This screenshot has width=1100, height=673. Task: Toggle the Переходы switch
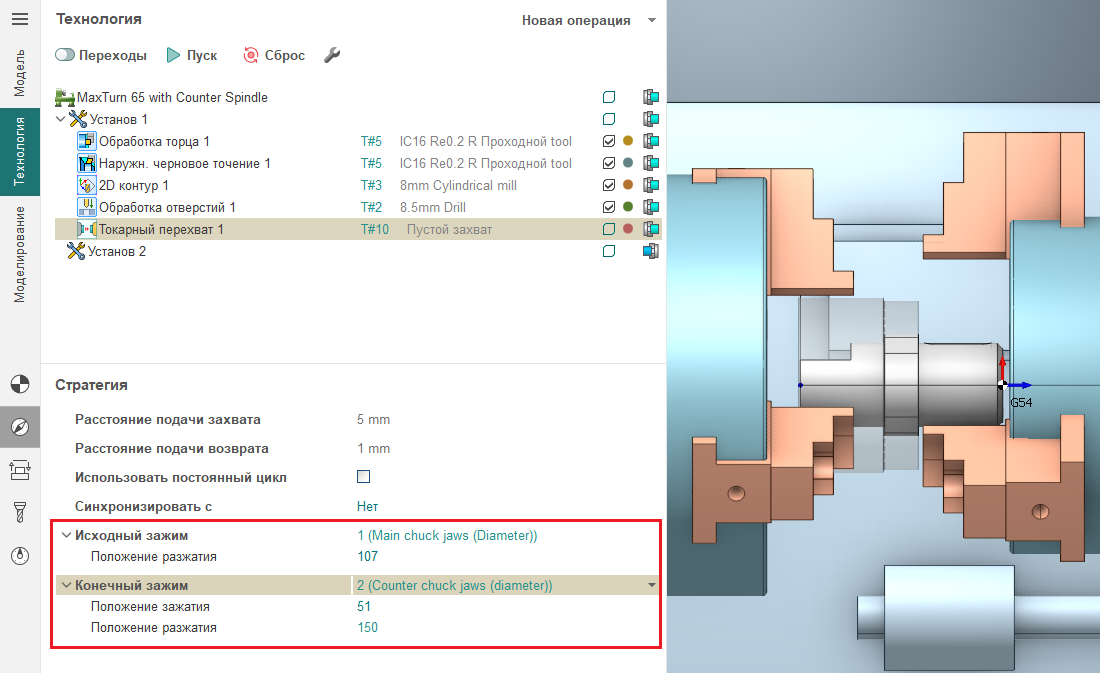pos(67,55)
